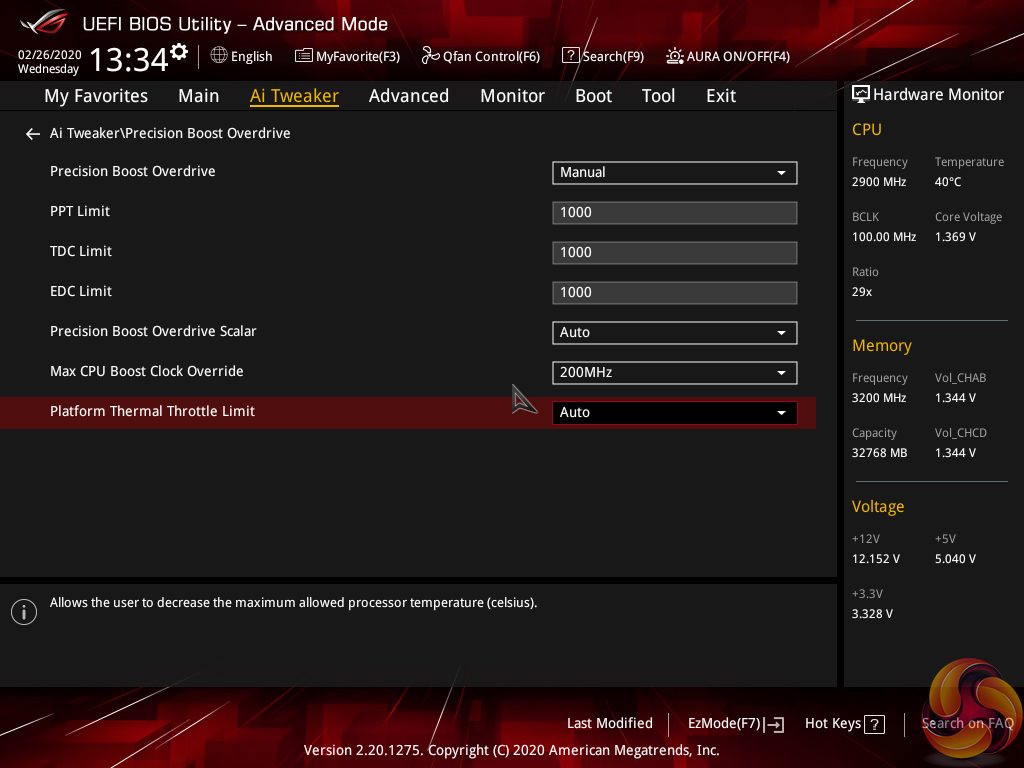Open Max CPU Boost Clock Override dropdown
This screenshot has height=768, width=1024.
click(674, 372)
